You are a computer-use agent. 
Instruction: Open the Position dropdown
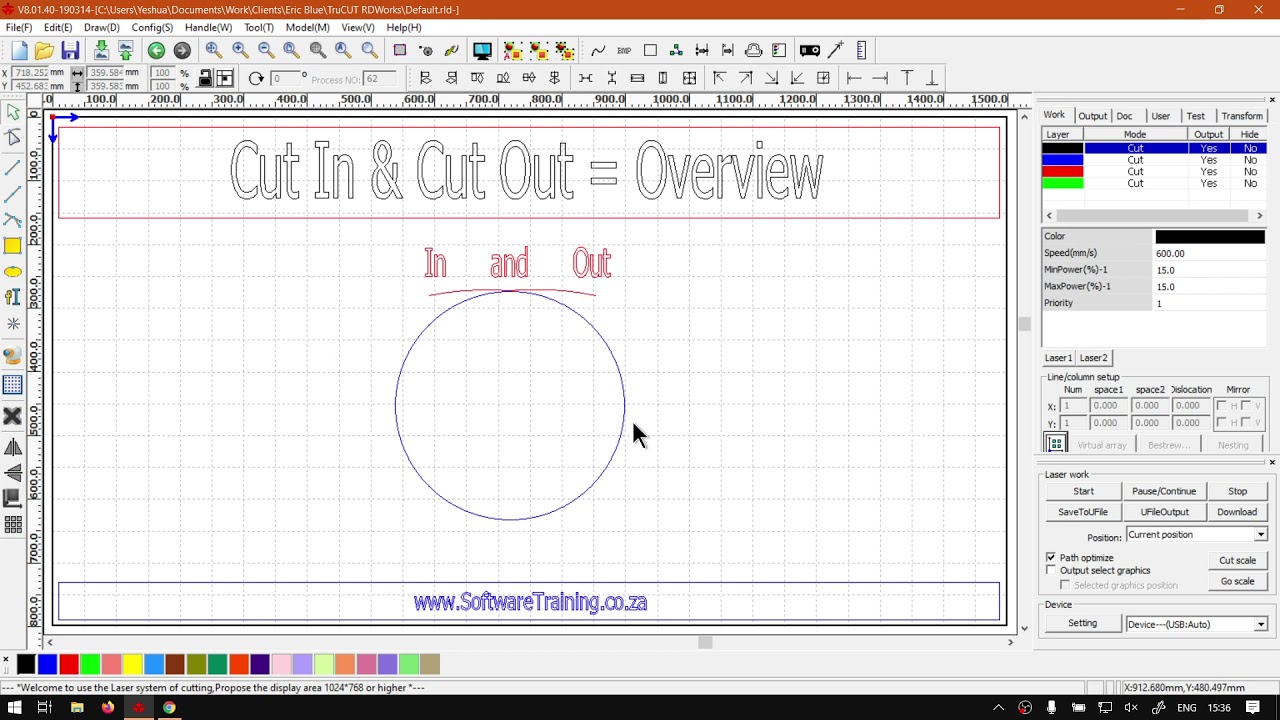click(1261, 535)
